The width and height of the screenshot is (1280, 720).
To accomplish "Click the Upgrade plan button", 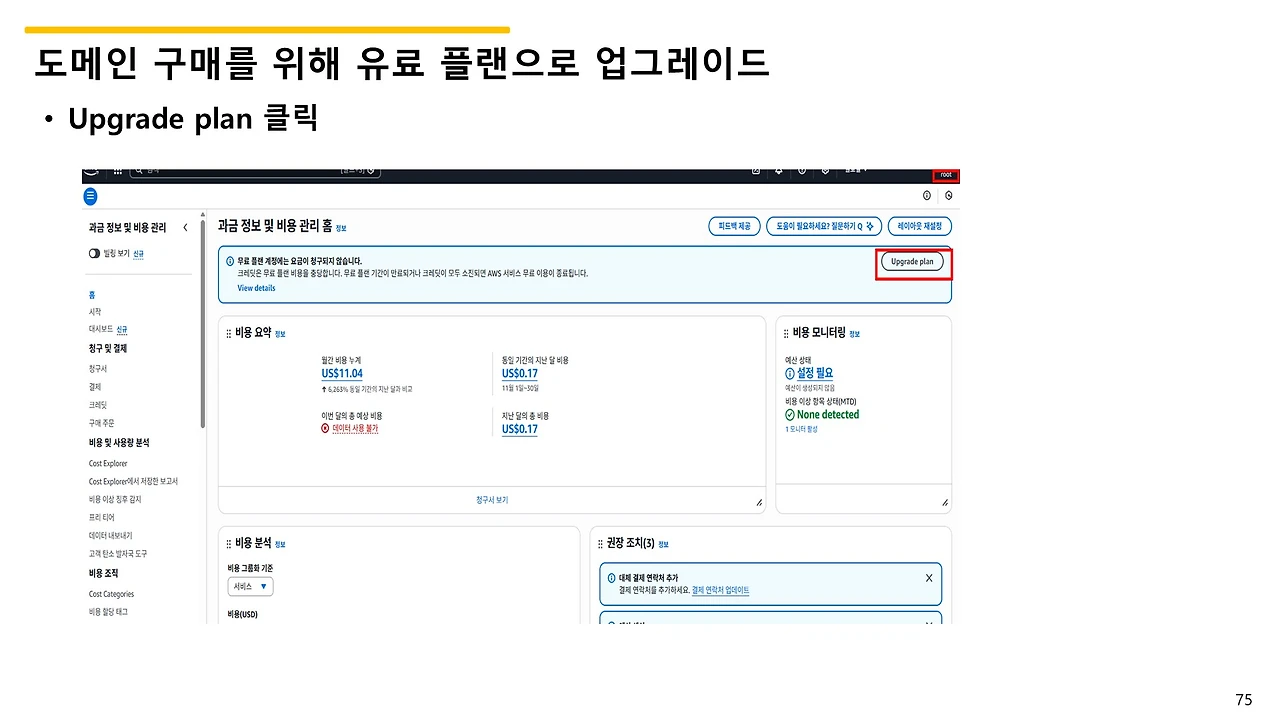I will point(911,261).
